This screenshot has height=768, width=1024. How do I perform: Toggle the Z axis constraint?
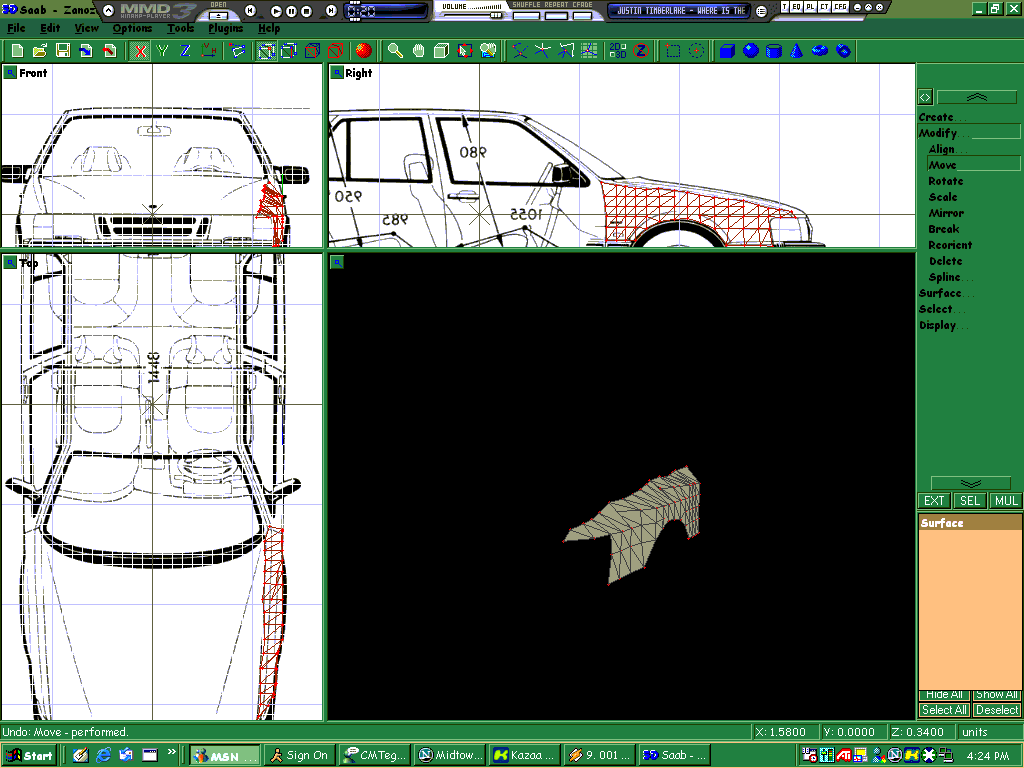[x=185, y=50]
